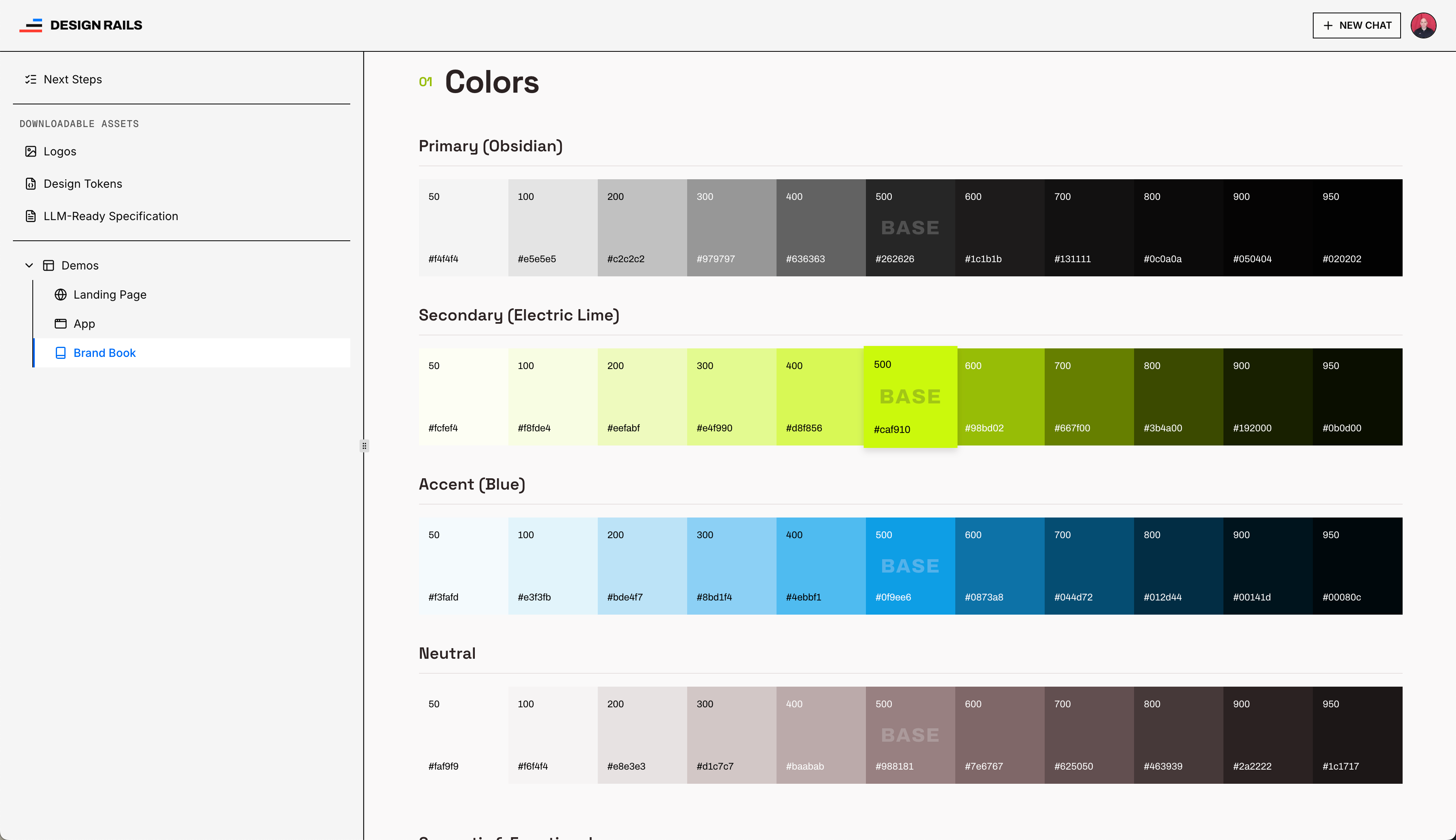The image size is (1456, 840).
Task: Select Accent Blue 500 swatch #0f9ee6
Action: coord(910,566)
